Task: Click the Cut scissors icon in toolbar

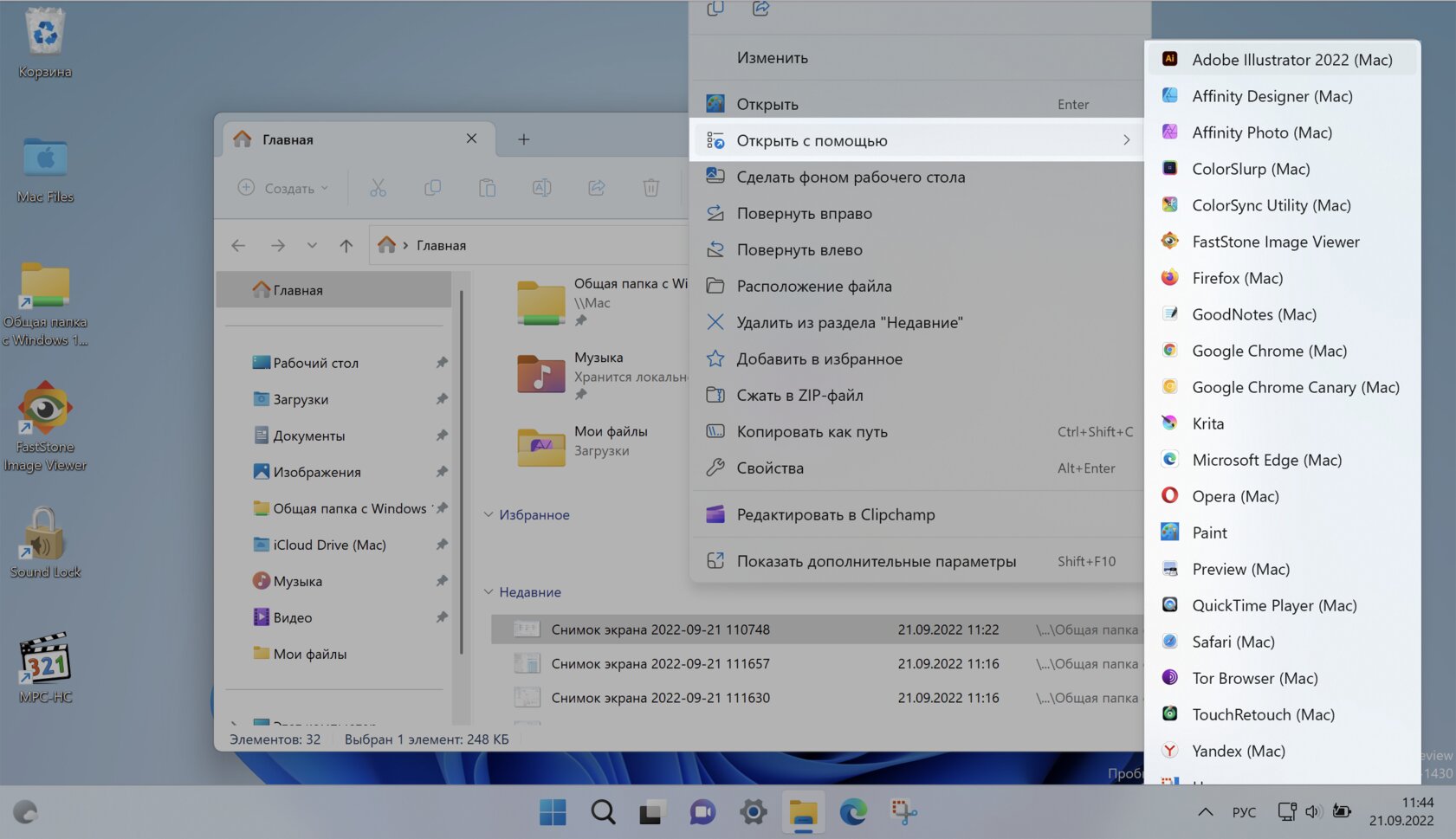Action: 378,188
